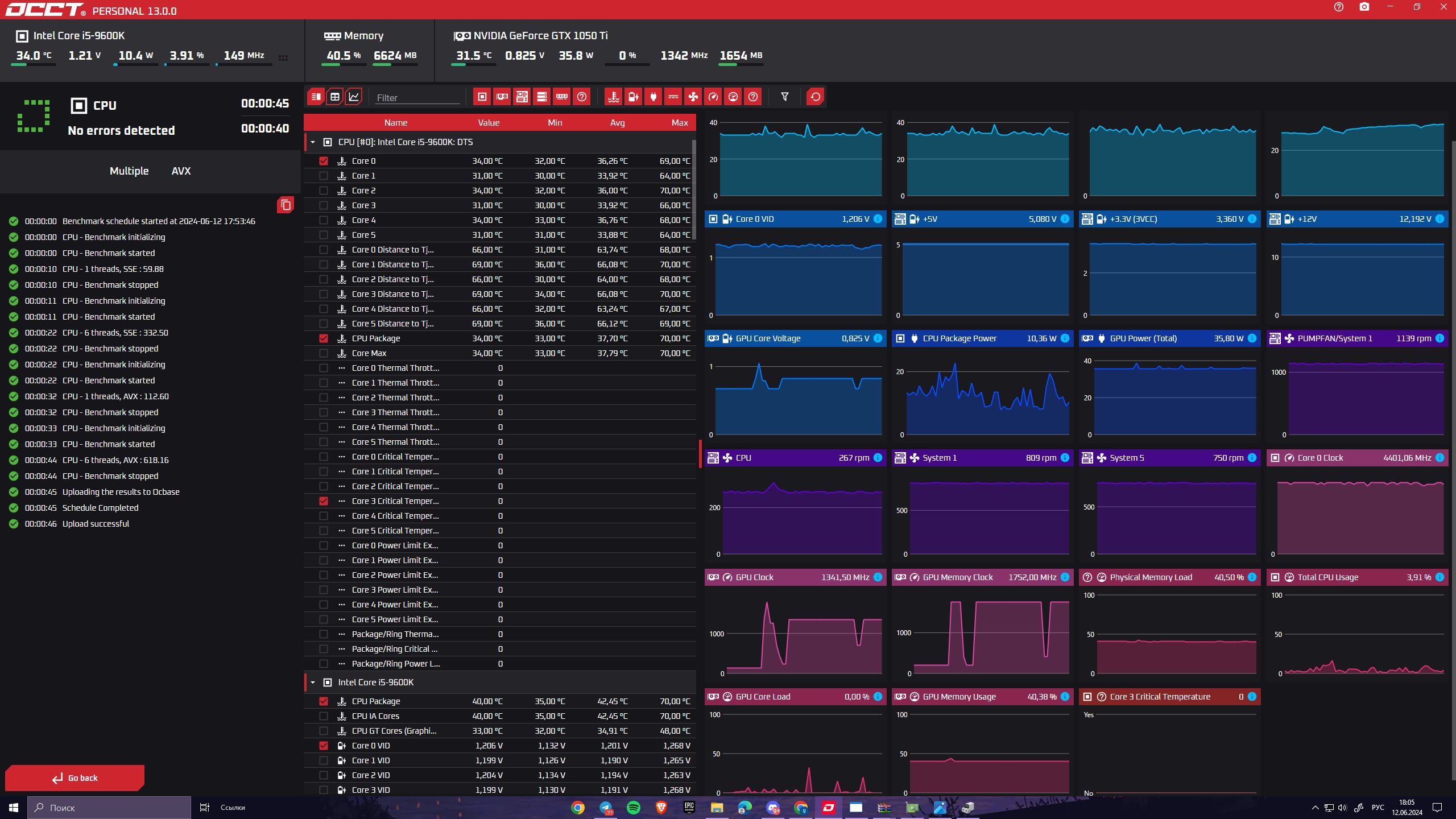The image size is (1456, 819).
Task: Toggle current sensor type filter
Action: pos(673,97)
